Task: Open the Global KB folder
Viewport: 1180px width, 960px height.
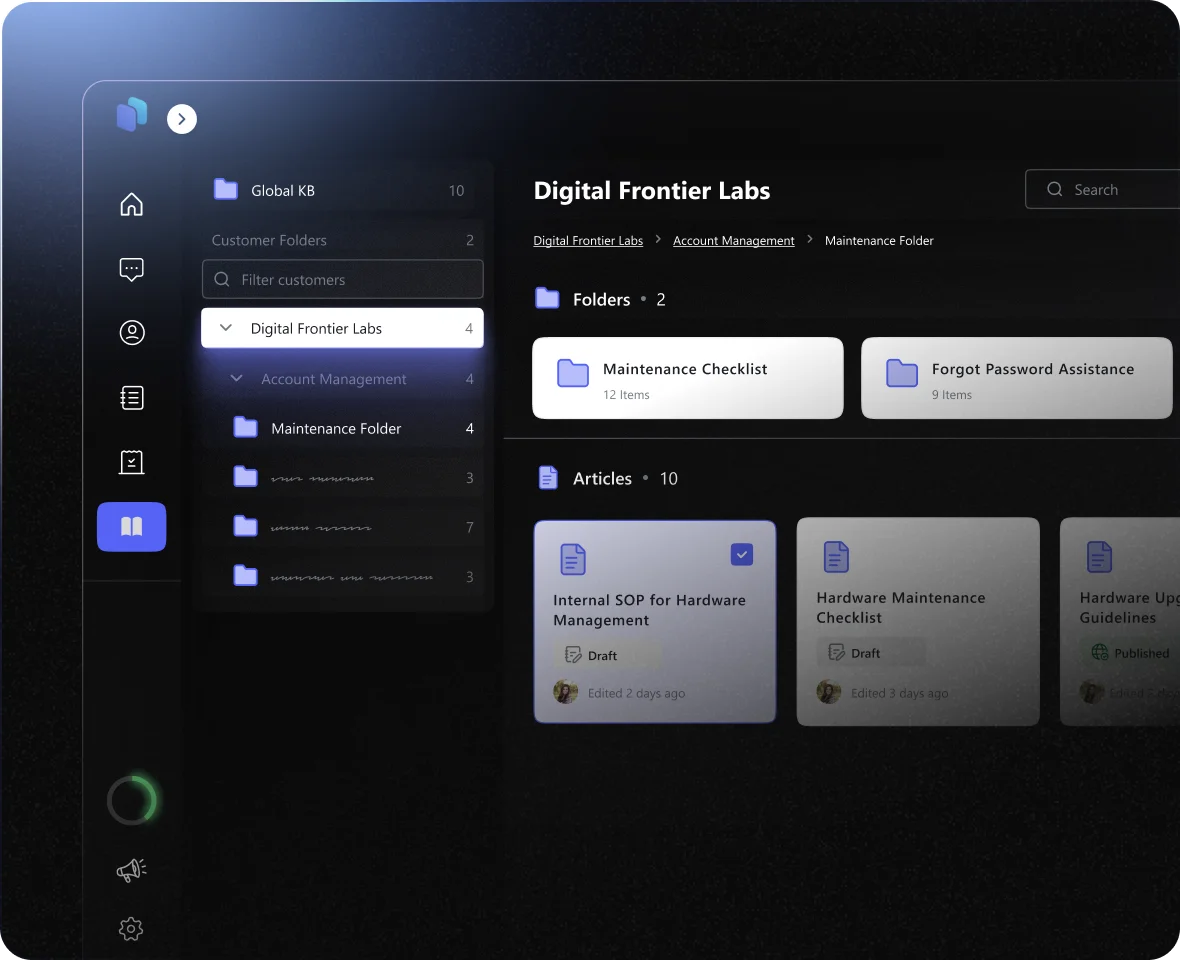Action: 283,190
